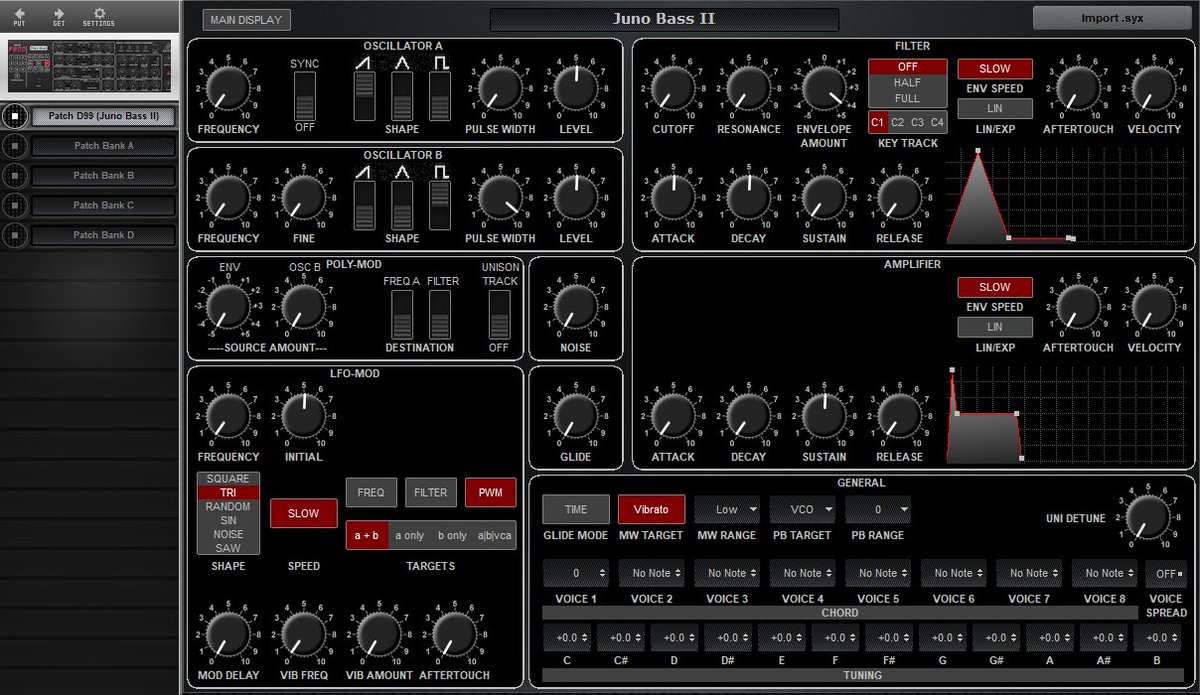Toggle Poly-Mod FILTER destination switch
Screen dimensions: 1200x695
click(440, 315)
